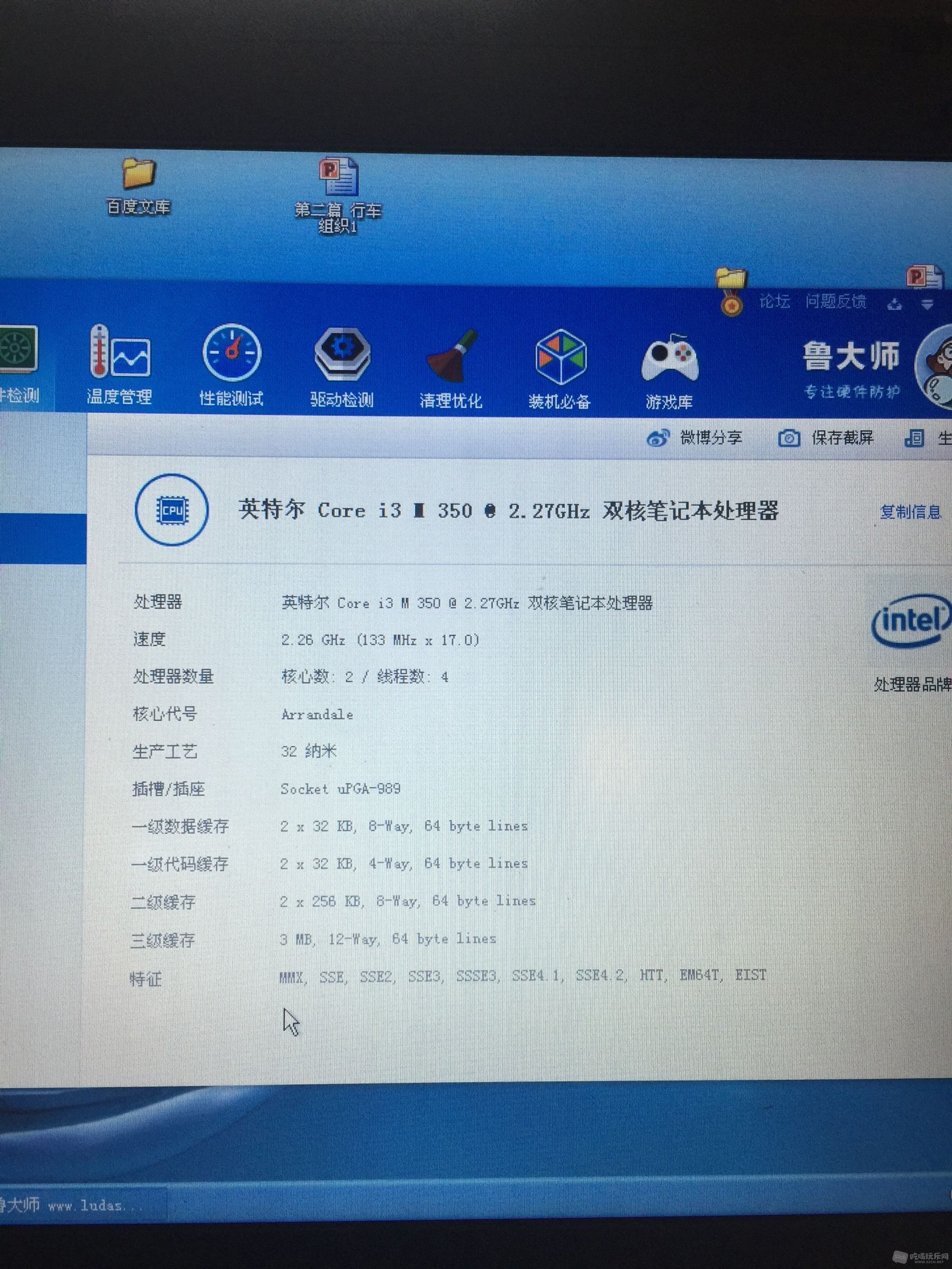The height and width of the screenshot is (1269, 952).
Task: Select the PowerPoint desktop icon at top right
Action: [x=925, y=278]
